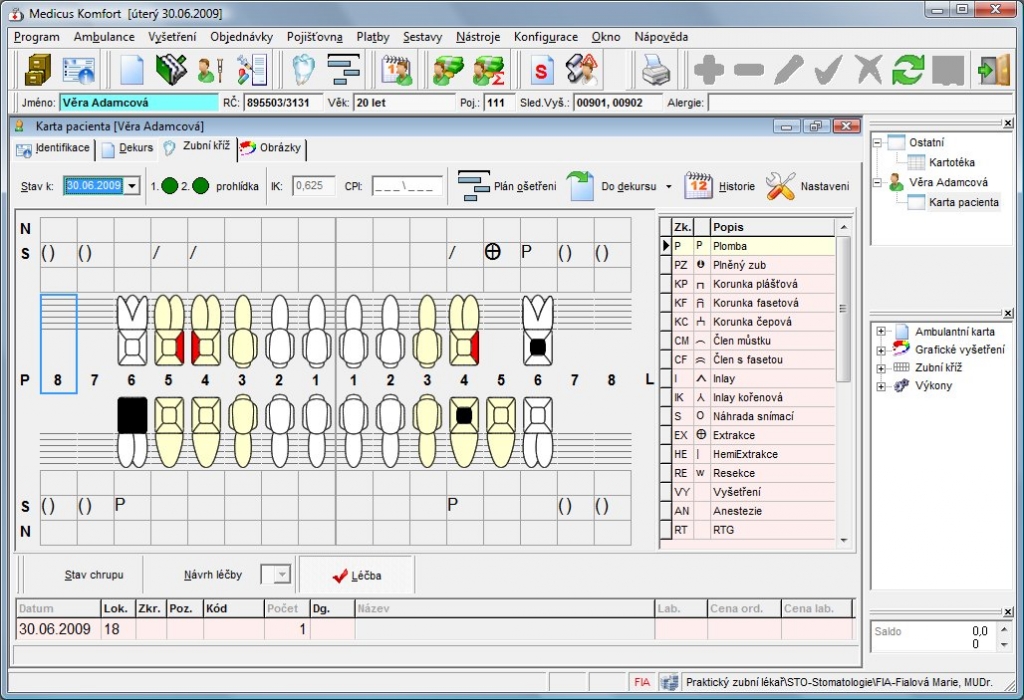Open the tooth icon in main toolbar
Image resolution: width=1024 pixels, height=700 pixels.
pyautogui.click(x=303, y=70)
